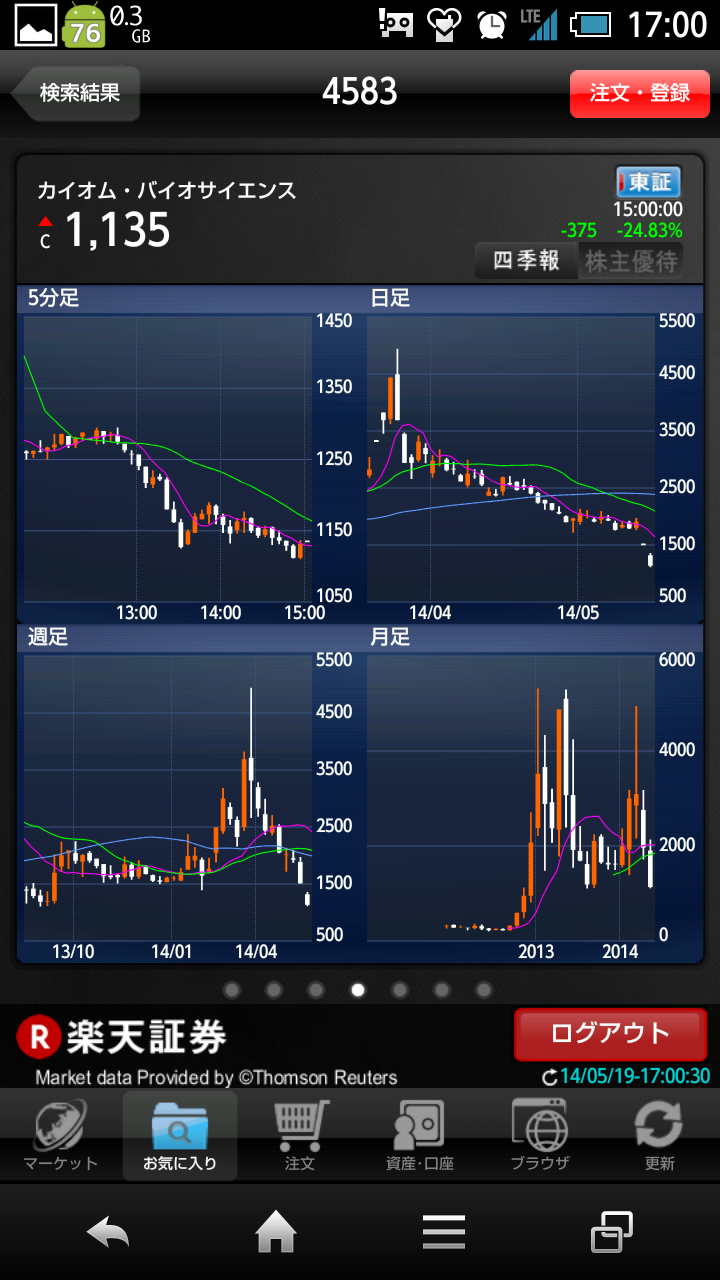Open the Android menu button
This screenshot has width=720, height=1280.
click(x=443, y=1232)
